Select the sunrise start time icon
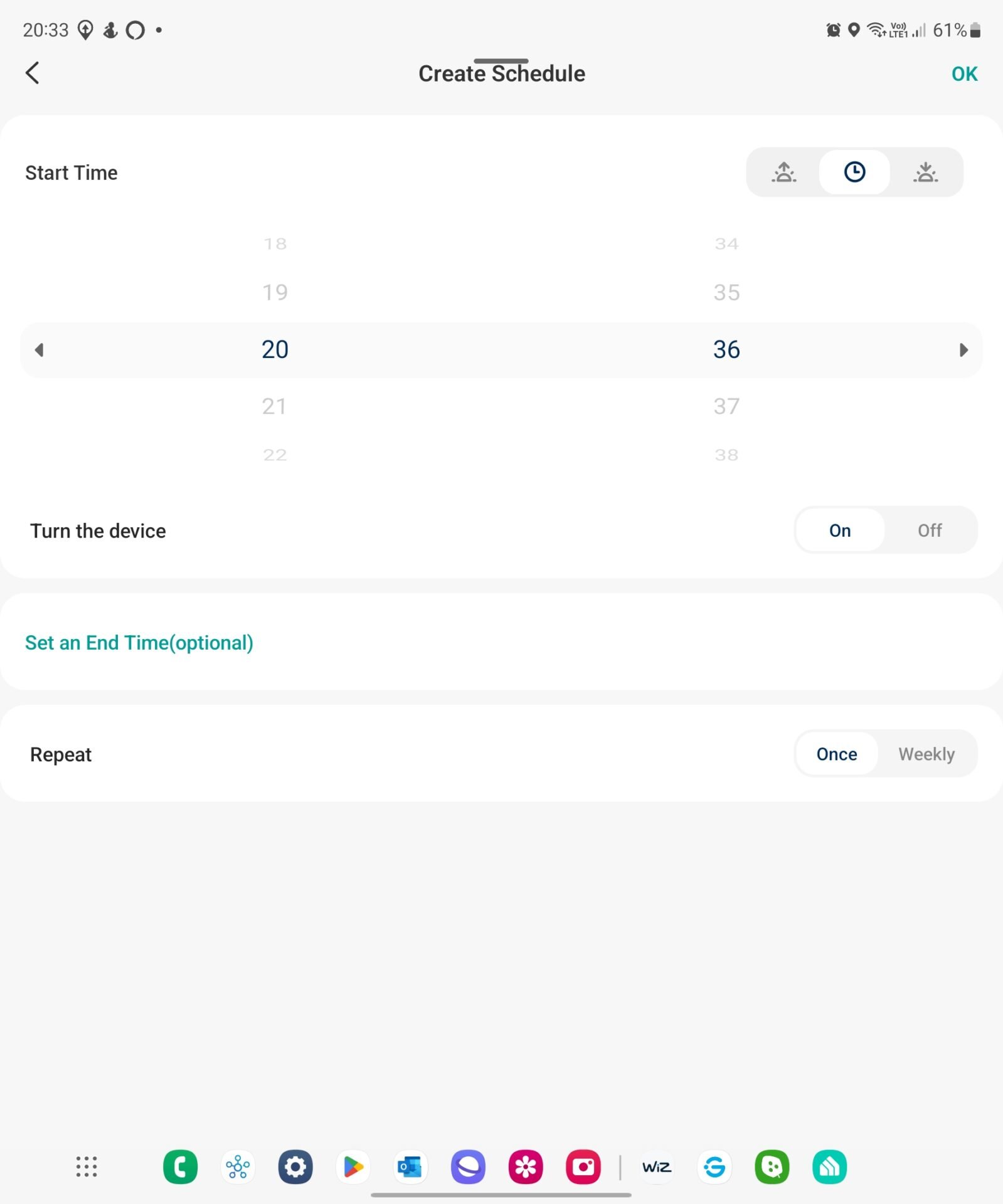Viewport: 1003px width, 1204px height. point(783,172)
